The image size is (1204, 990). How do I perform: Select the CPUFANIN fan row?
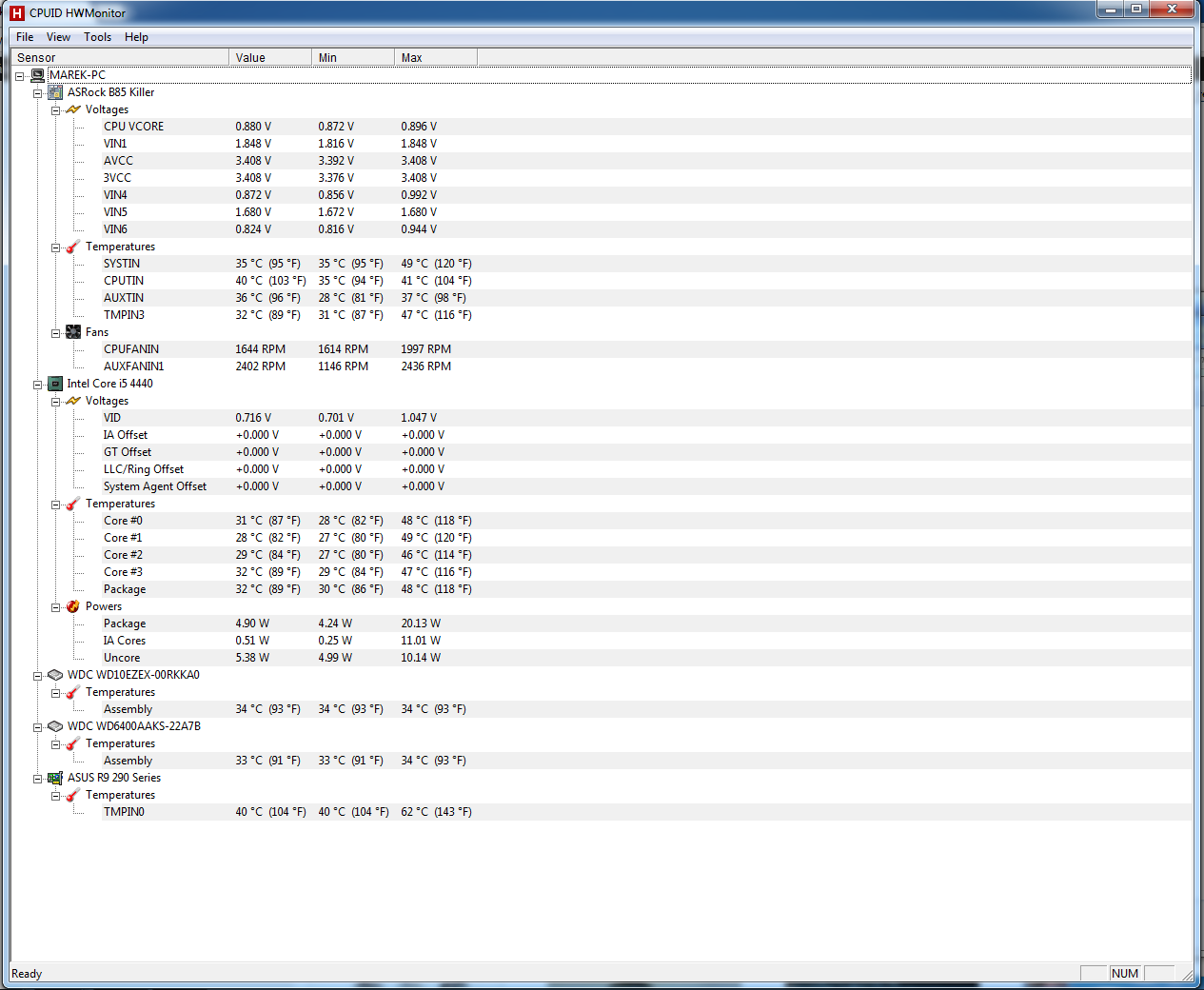pyautogui.click(x=647, y=349)
